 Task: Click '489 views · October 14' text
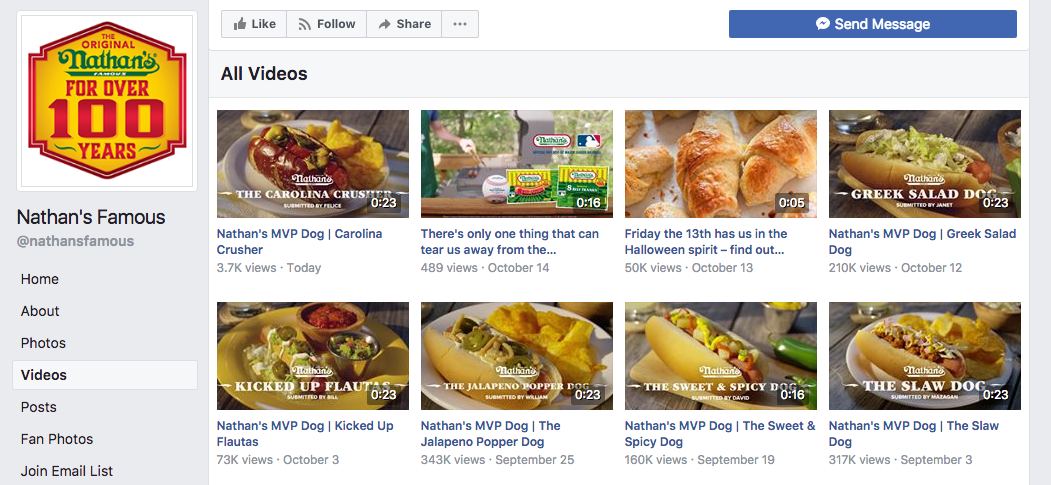(x=485, y=268)
